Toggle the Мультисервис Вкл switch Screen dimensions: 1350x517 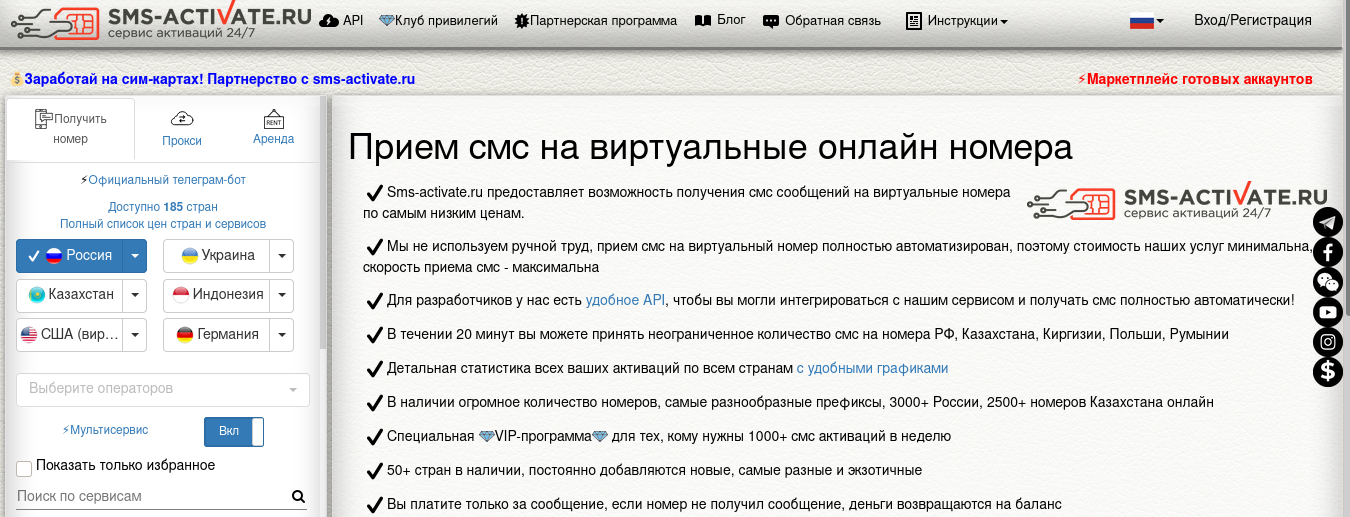click(x=234, y=432)
